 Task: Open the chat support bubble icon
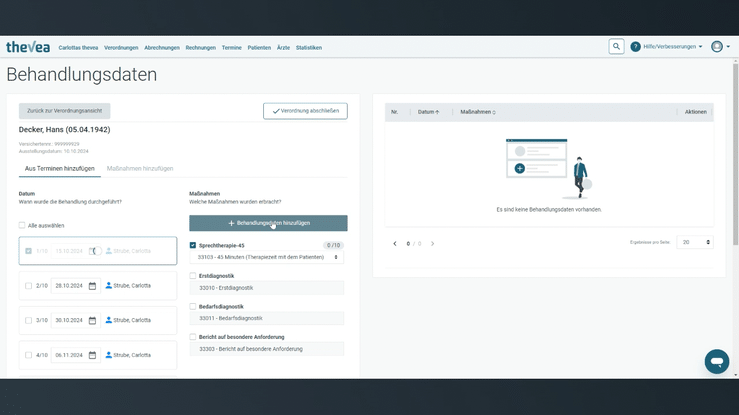(717, 361)
